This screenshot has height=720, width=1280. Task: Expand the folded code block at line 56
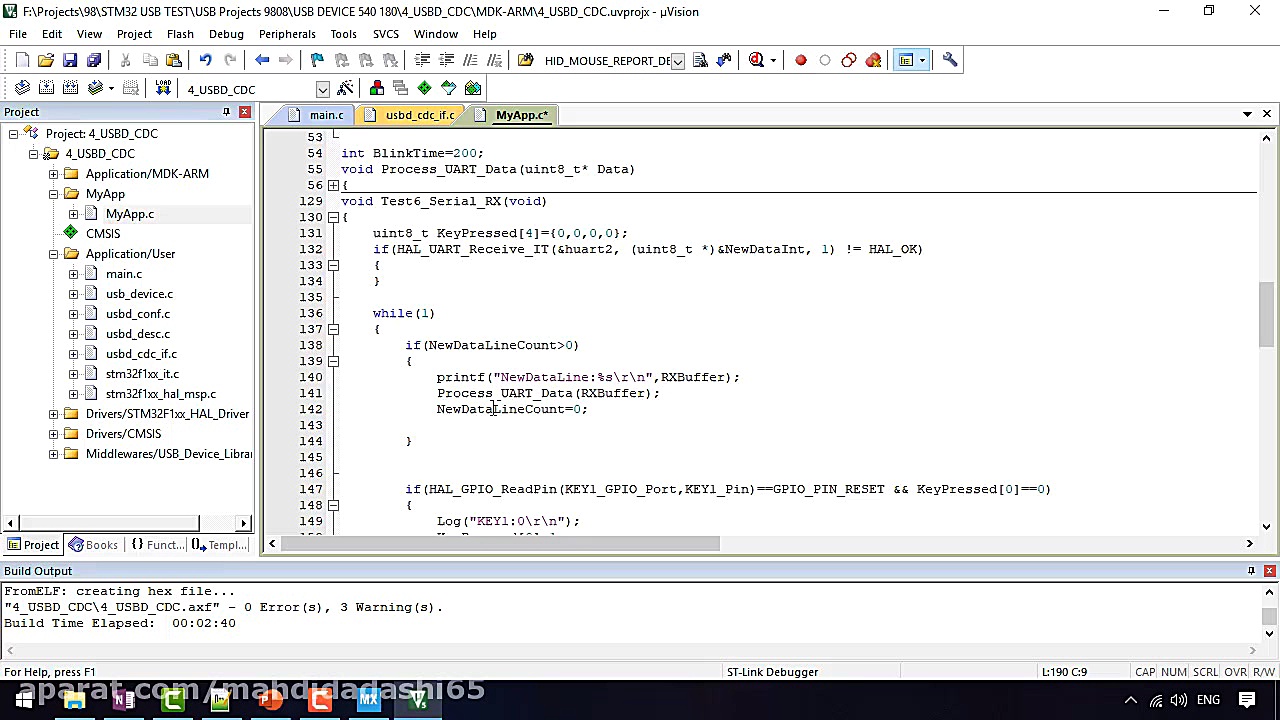tap(333, 185)
